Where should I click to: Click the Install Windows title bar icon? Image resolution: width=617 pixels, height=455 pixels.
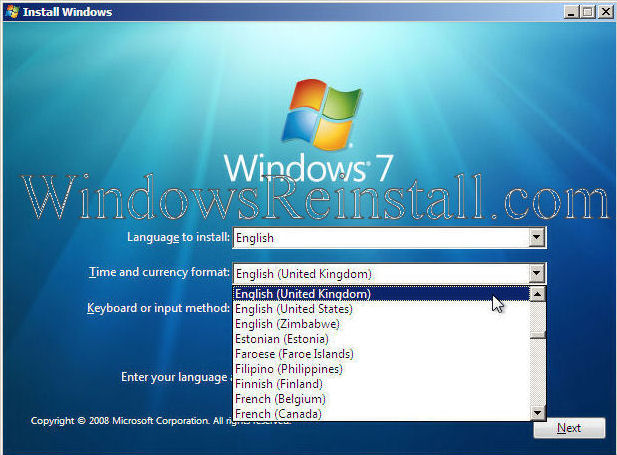tap(11, 12)
